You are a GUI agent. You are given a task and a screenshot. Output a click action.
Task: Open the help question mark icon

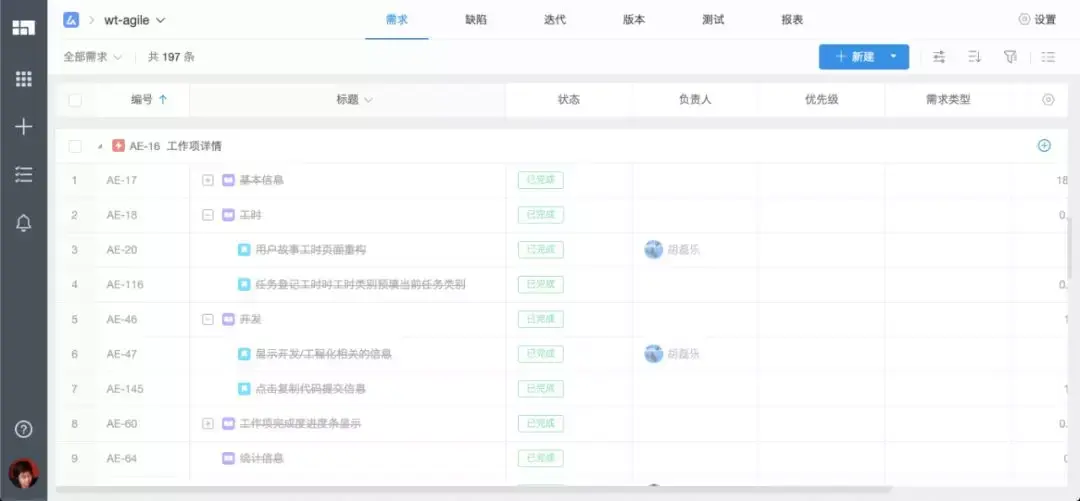[23, 429]
